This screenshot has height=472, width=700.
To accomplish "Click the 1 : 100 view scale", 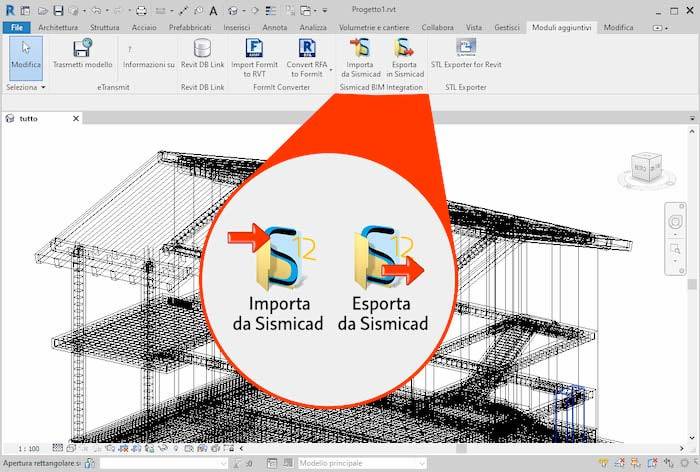I will [28, 448].
